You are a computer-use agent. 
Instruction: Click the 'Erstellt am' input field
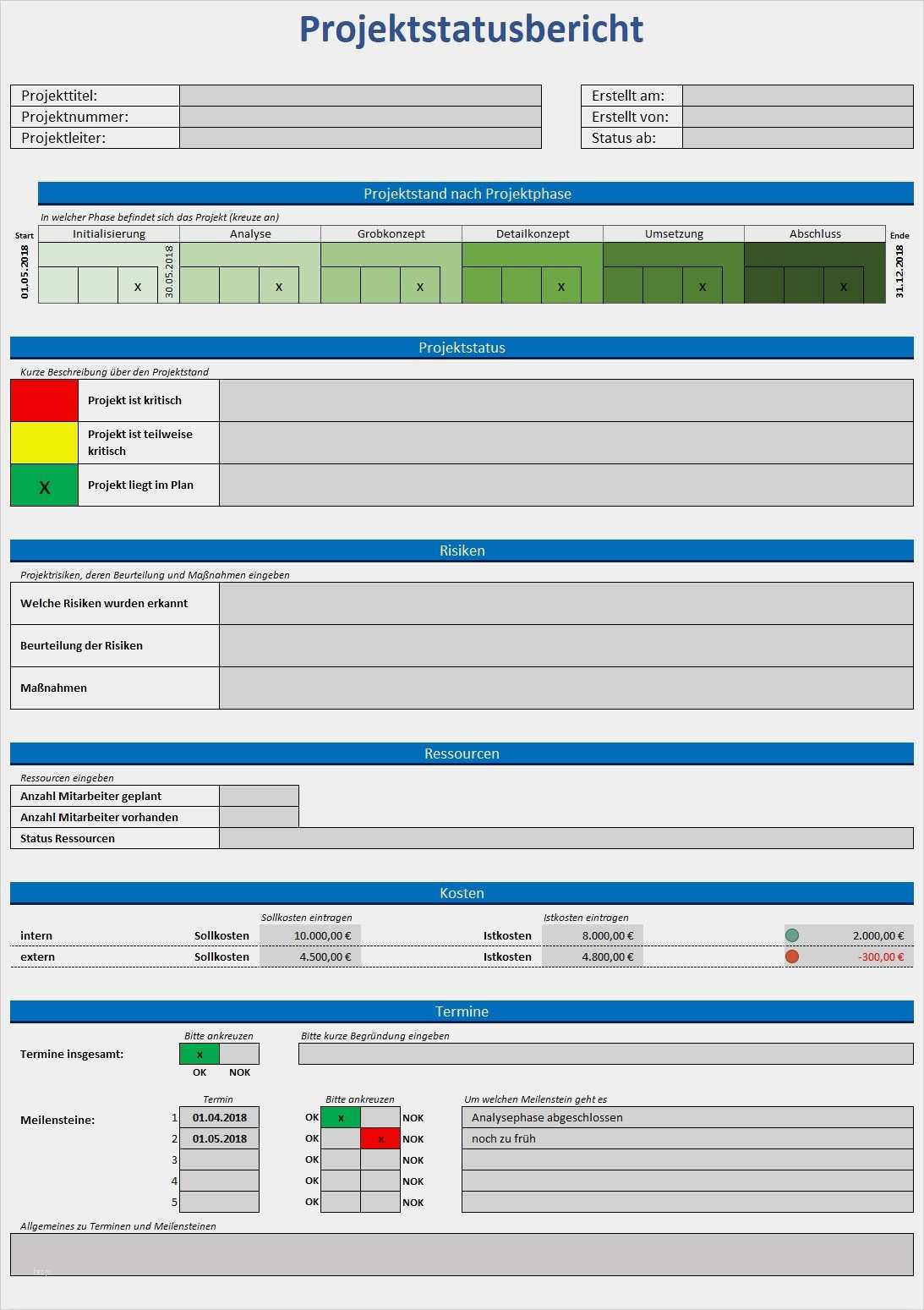pyautogui.click(x=797, y=96)
